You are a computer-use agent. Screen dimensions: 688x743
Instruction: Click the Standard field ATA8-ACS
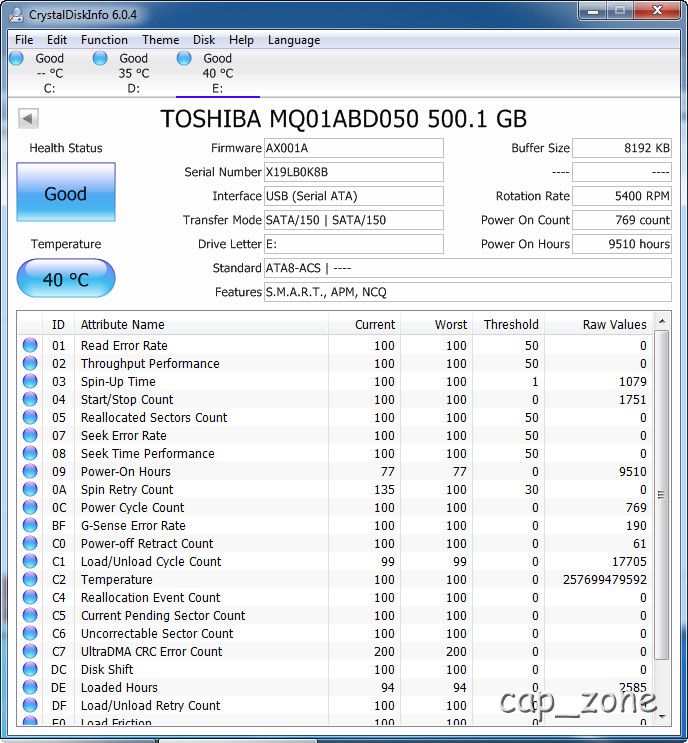(468, 268)
